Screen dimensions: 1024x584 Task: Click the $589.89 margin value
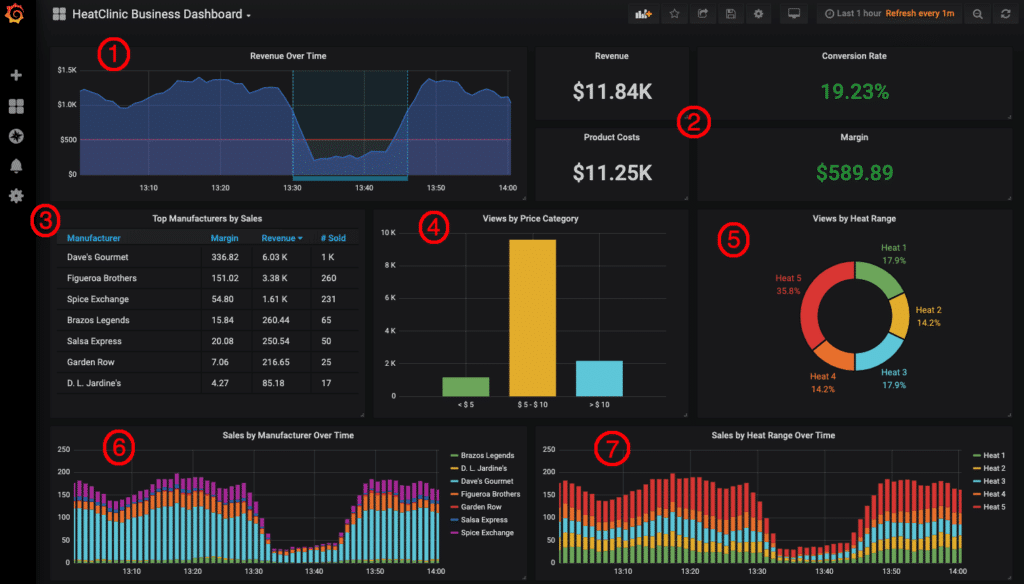pyautogui.click(x=854, y=173)
